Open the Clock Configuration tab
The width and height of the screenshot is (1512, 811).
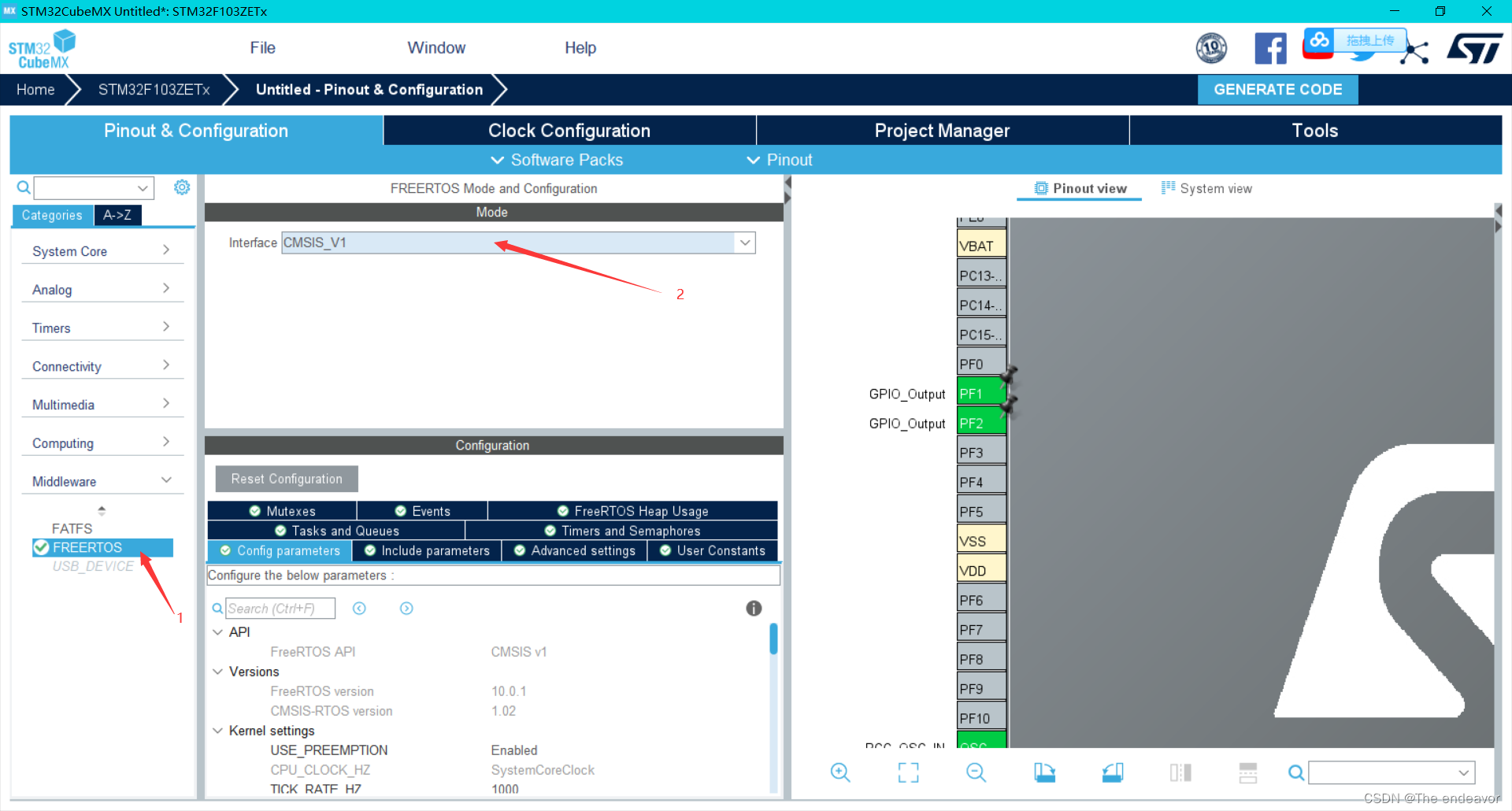pyautogui.click(x=569, y=131)
